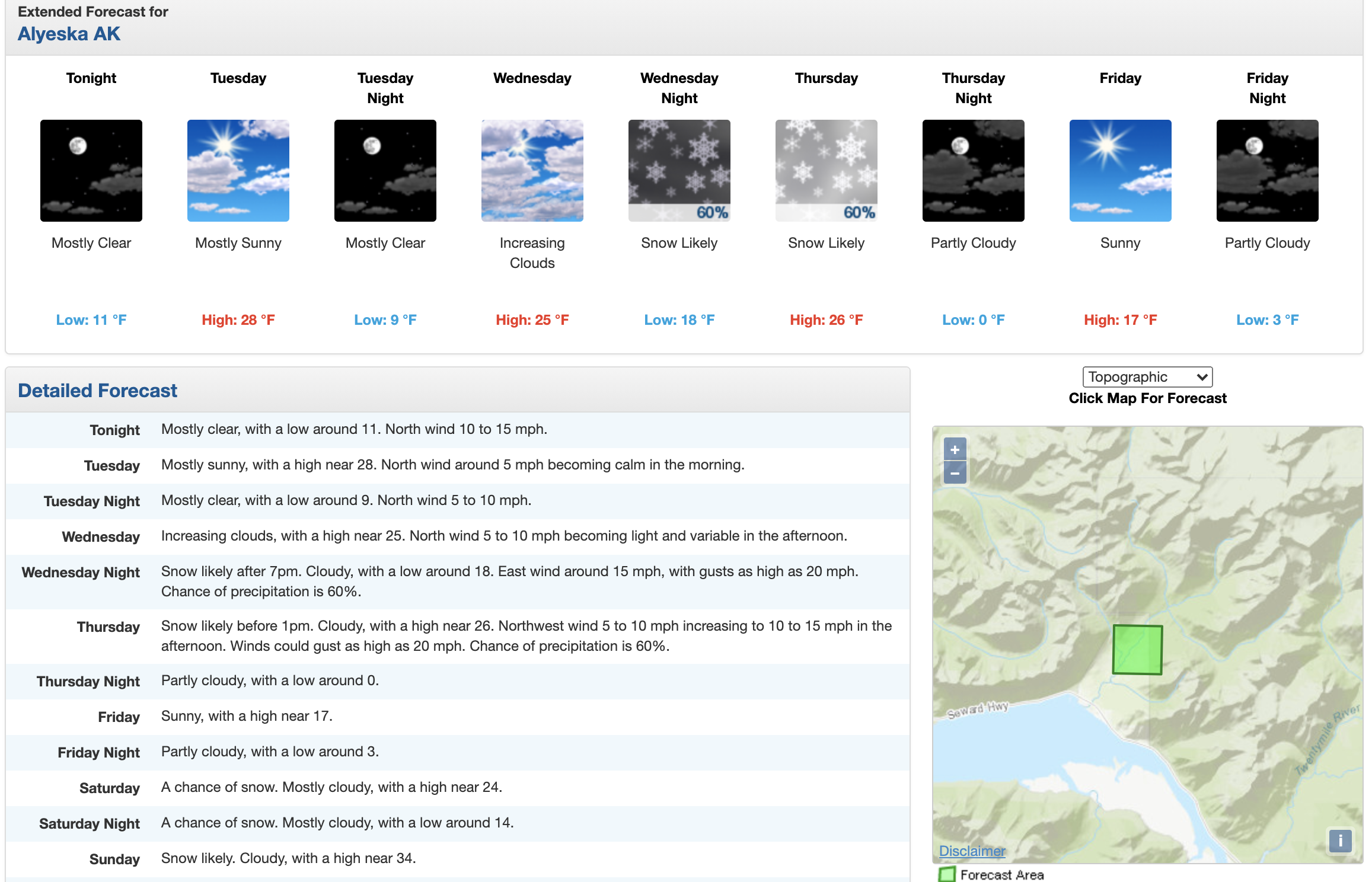Viewport: 1372px width, 882px height.
Task: Zoom out on the map with minus button
Action: point(955,473)
